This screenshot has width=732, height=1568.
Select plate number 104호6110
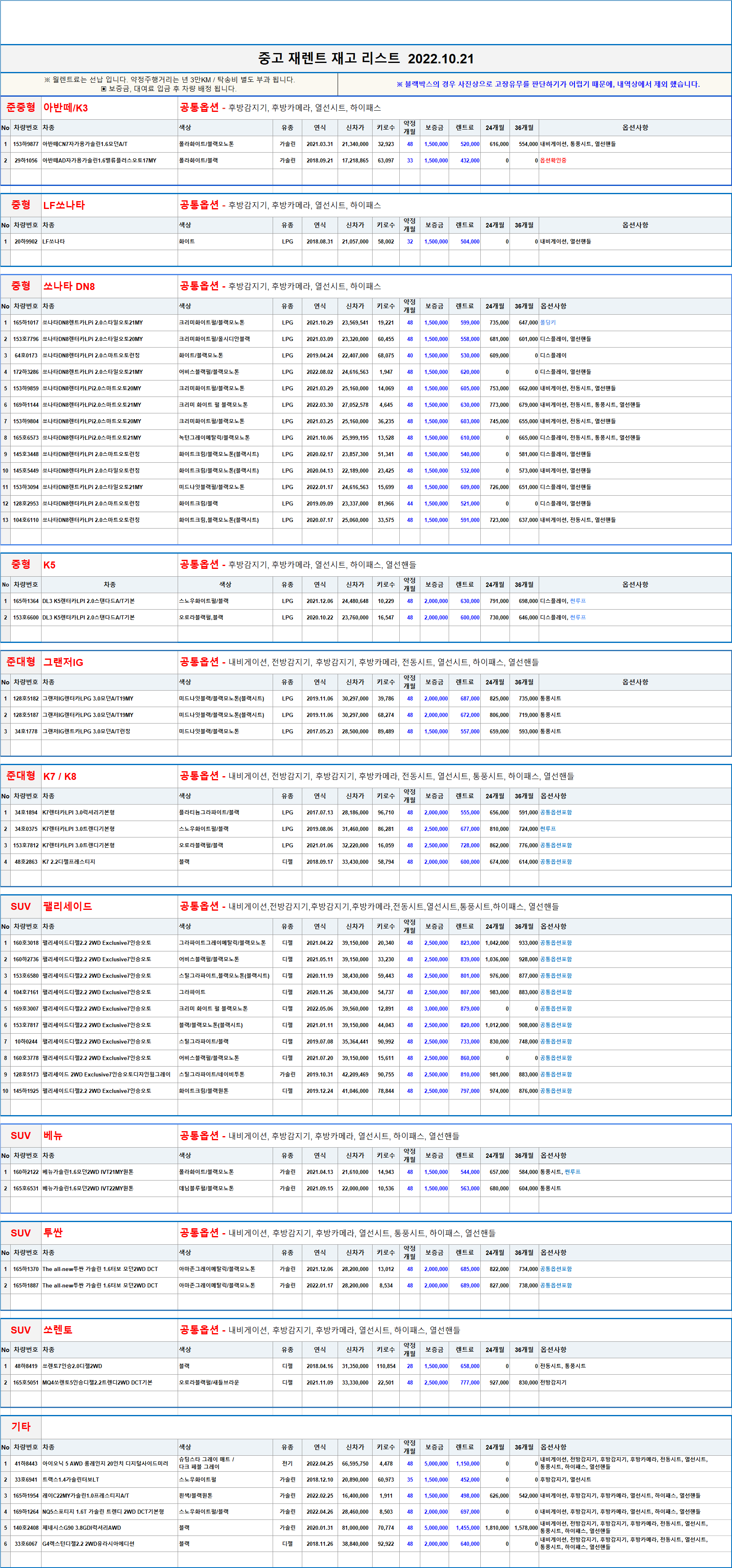point(25,520)
